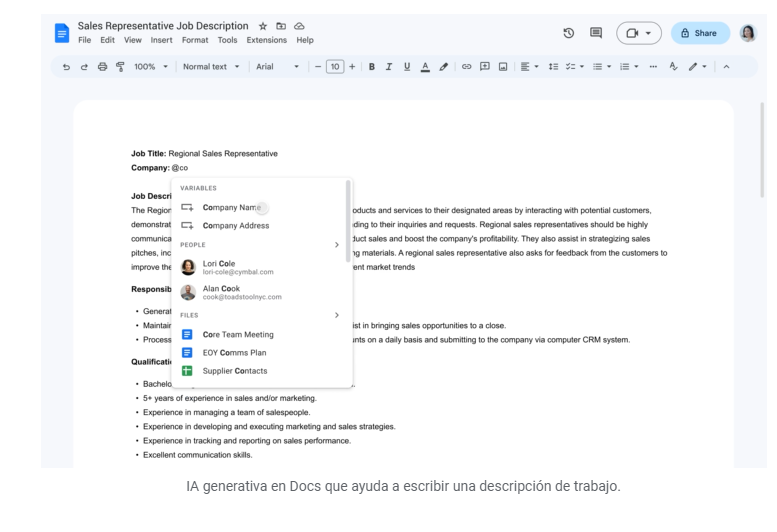The width and height of the screenshot is (777, 532).
Task: Toggle italic formatting
Action: [389, 67]
